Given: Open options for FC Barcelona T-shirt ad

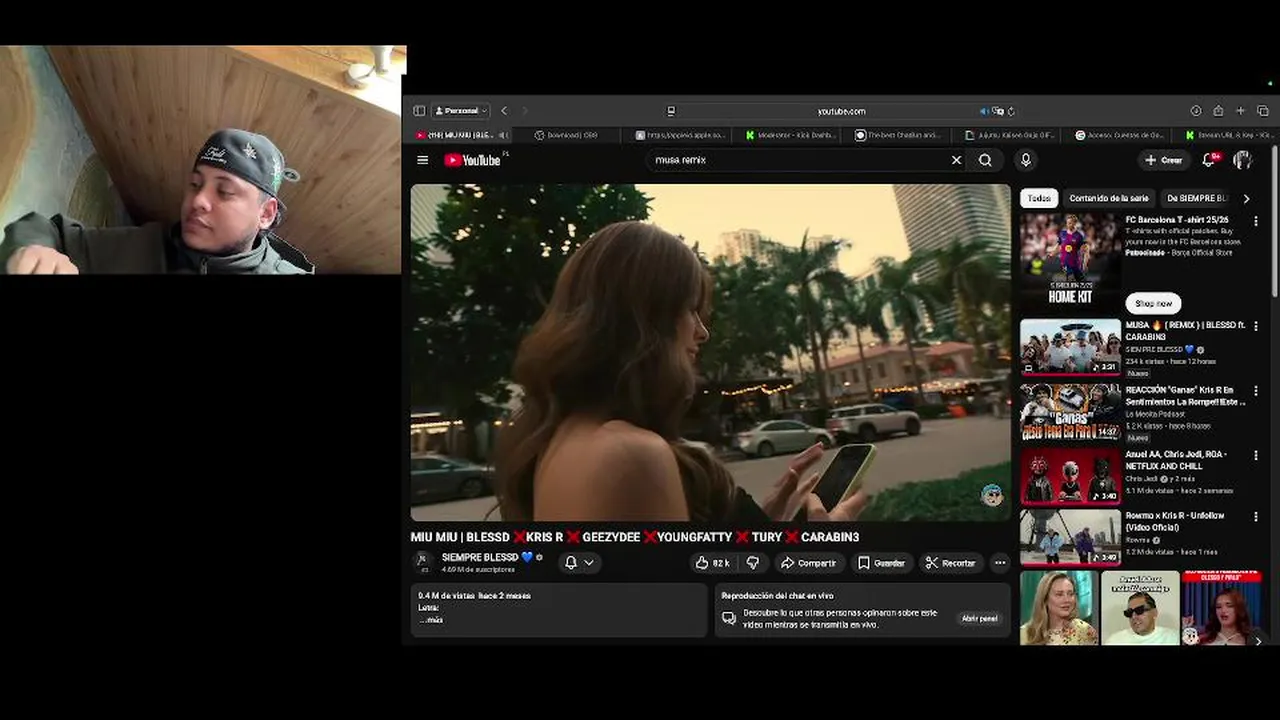Looking at the screenshot, I should (x=1256, y=221).
